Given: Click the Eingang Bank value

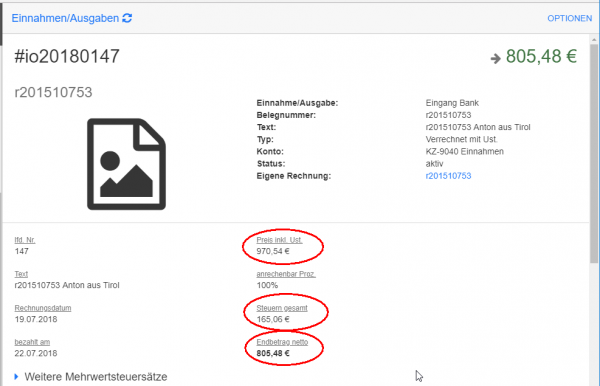Looking at the screenshot, I should pyautogui.click(x=452, y=103).
